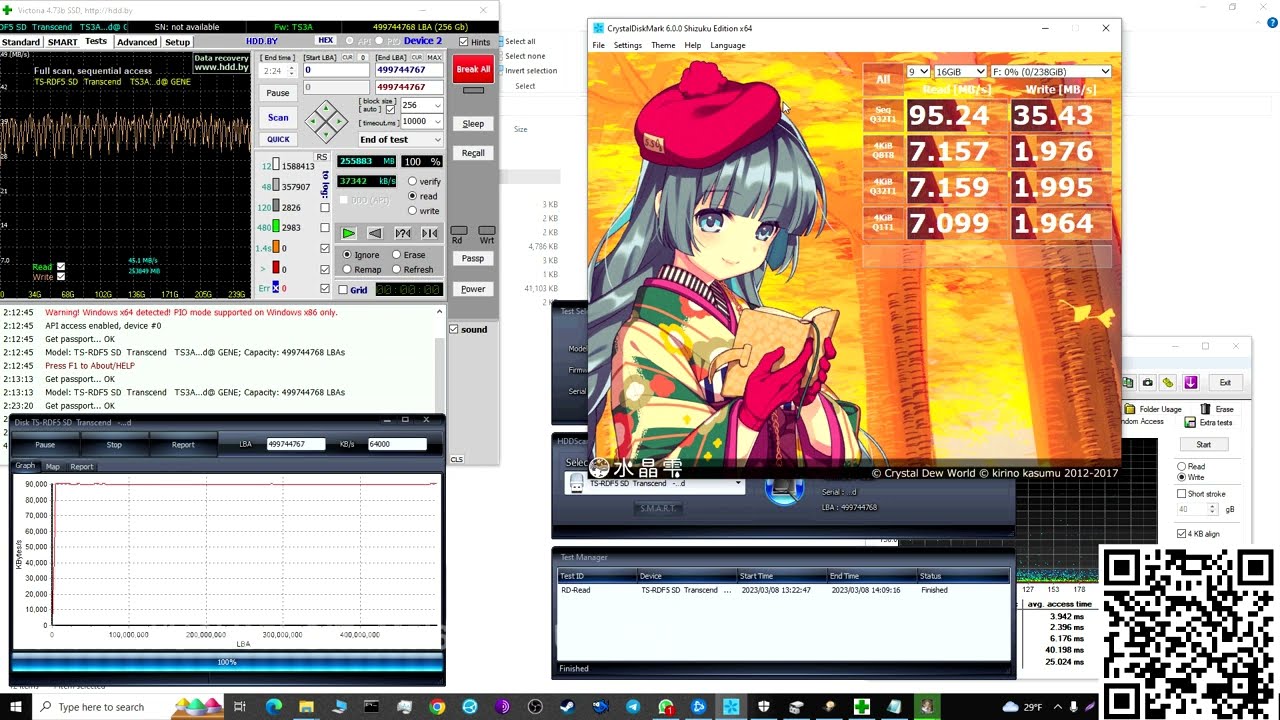
Task: Click the green play button in Victoria
Action: tap(348, 233)
